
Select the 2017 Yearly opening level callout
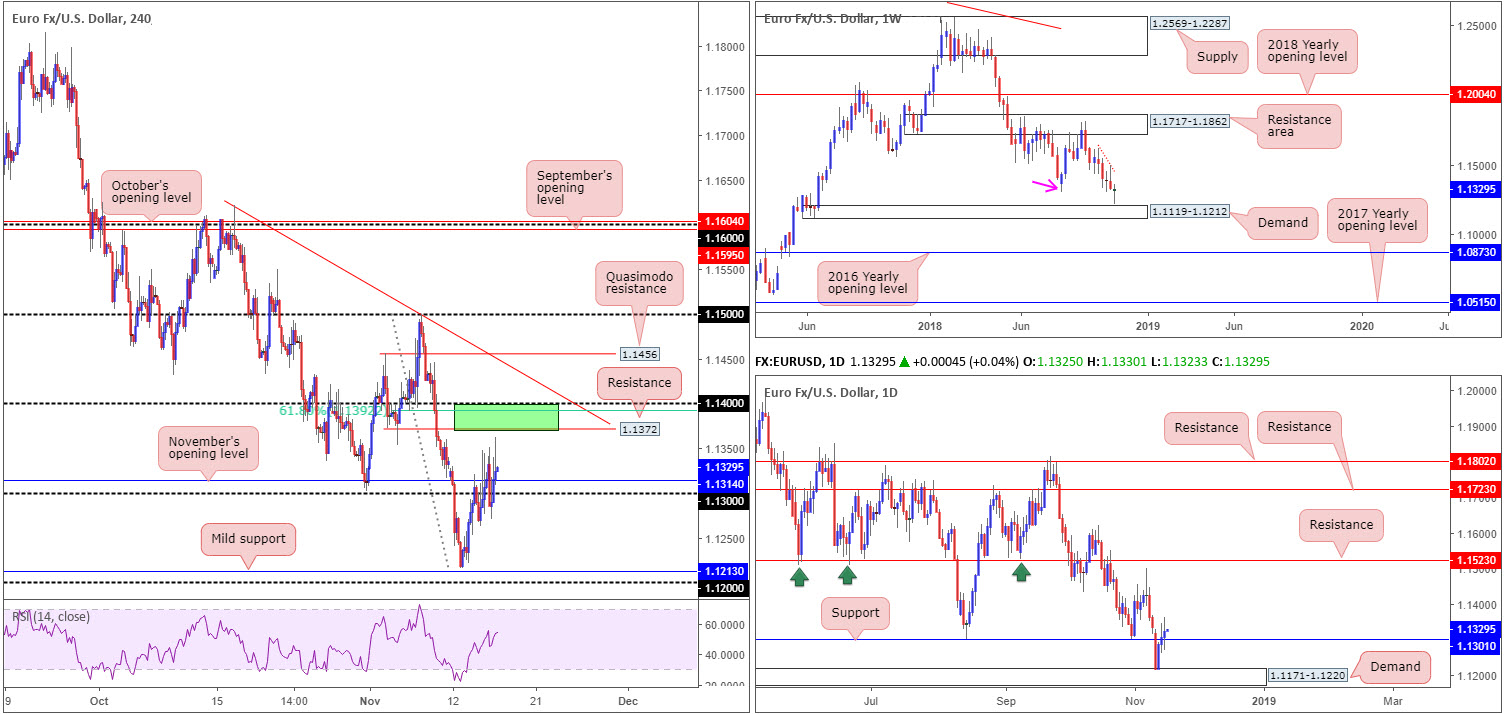coord(1375,221)
